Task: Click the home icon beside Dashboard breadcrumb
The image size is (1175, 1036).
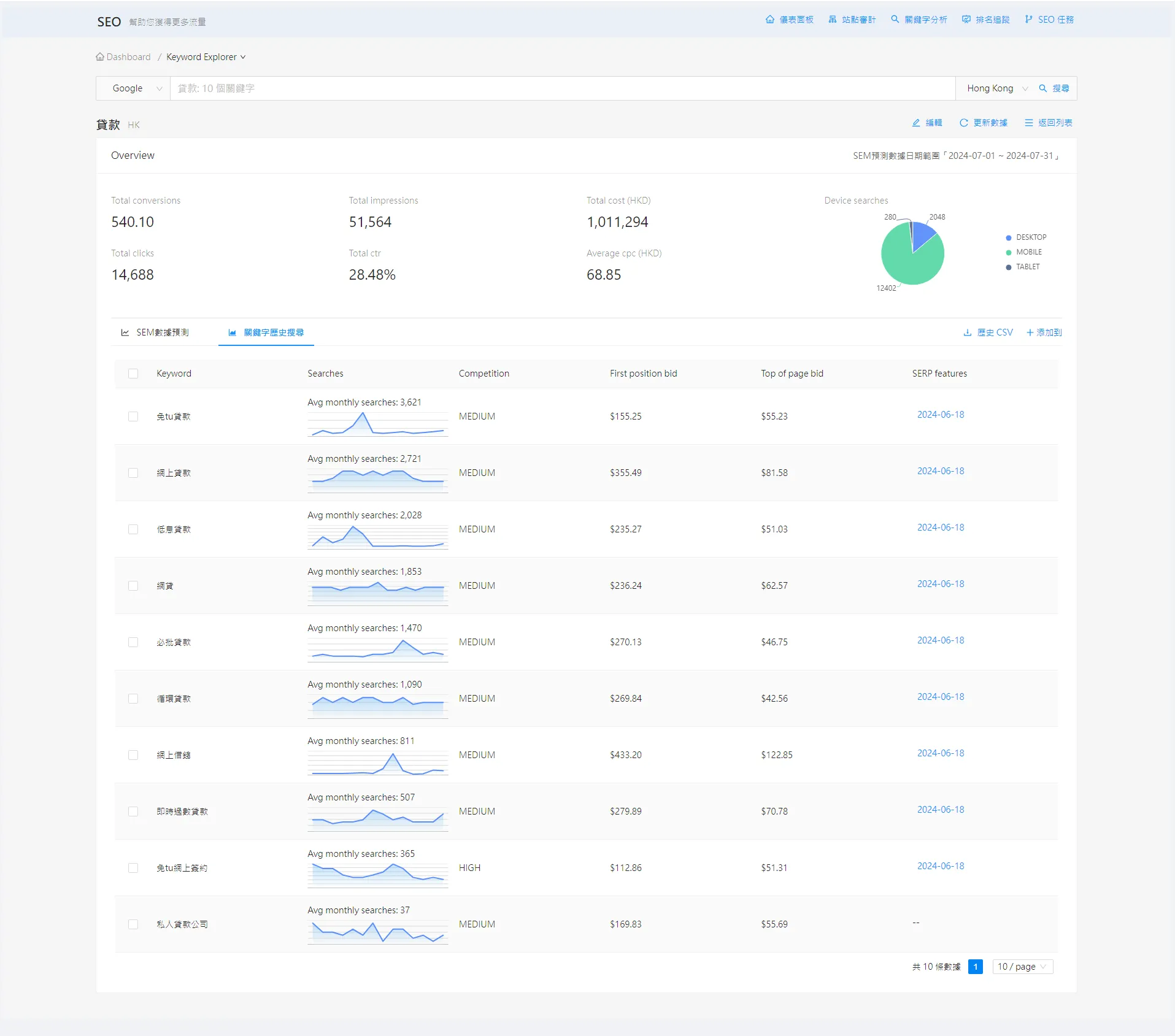Action: tap(100, 57)
